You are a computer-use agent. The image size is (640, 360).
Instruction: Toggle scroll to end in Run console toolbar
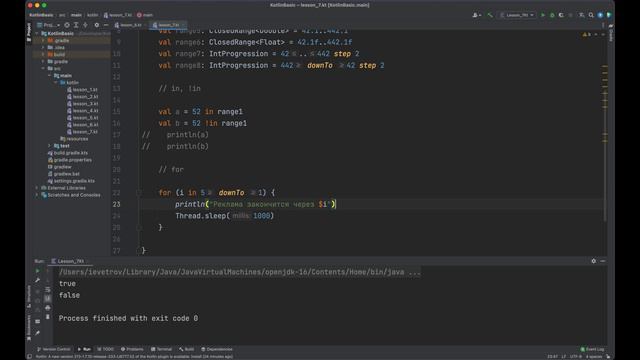[48, 299]
